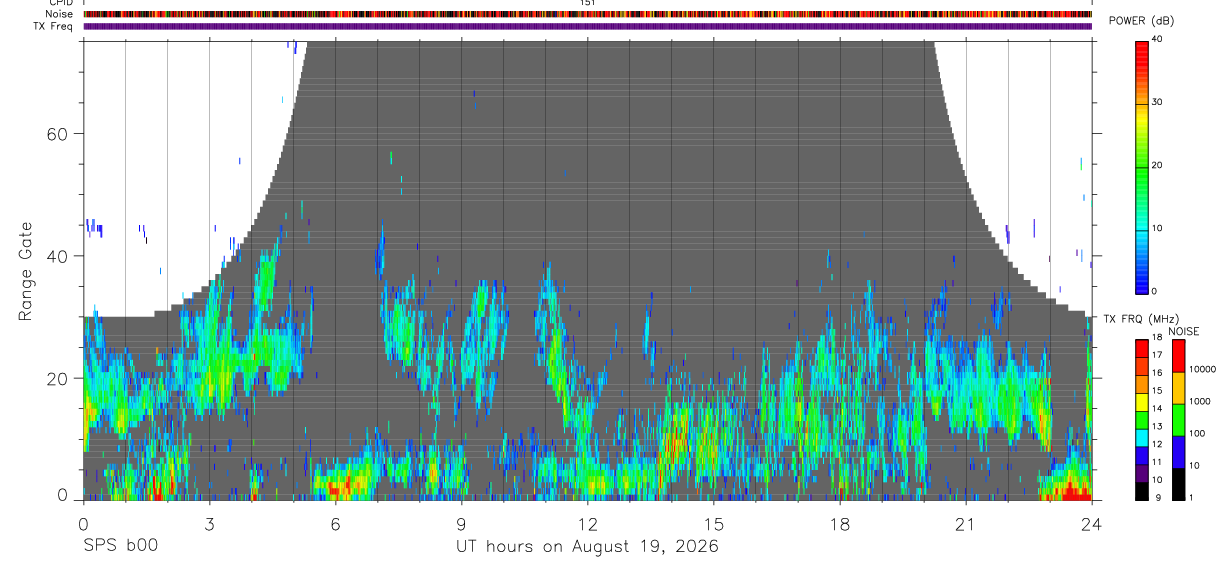Click the 18 MHz mark on frequency scale
Image resolution: width=1228 pixels, height=567 pixels.
(1156, 338)
